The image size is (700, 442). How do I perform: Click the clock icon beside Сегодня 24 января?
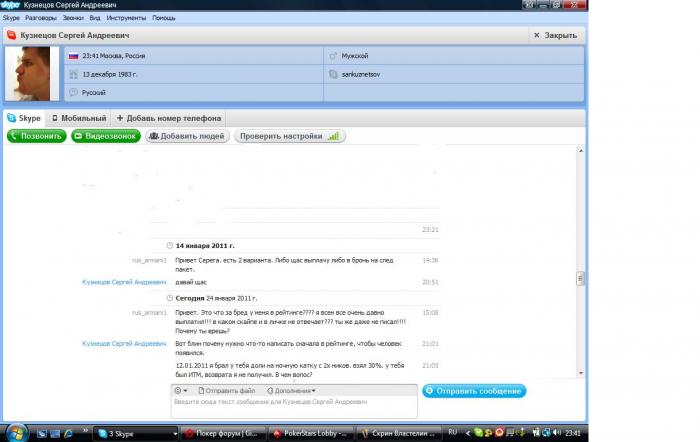tap(170, 298)
